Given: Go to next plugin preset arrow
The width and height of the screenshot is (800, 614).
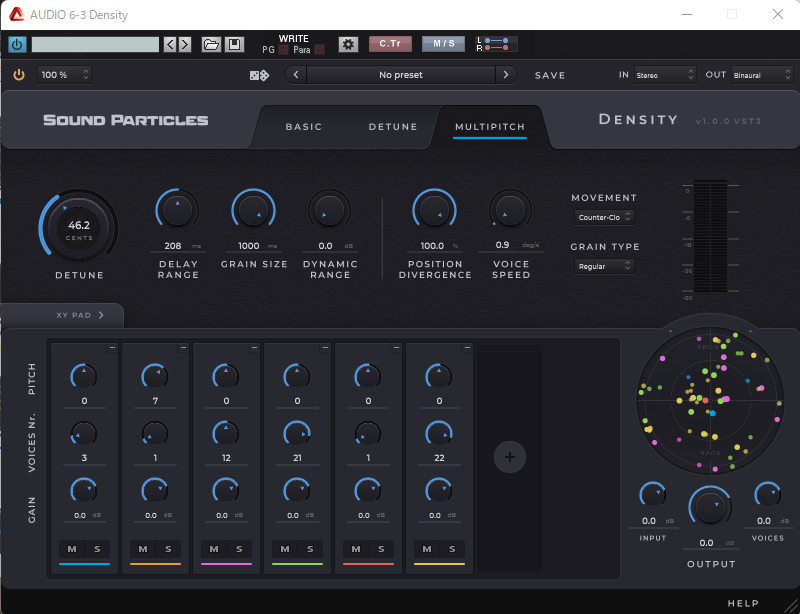Looking at the screenshot, I should [506, 75].
